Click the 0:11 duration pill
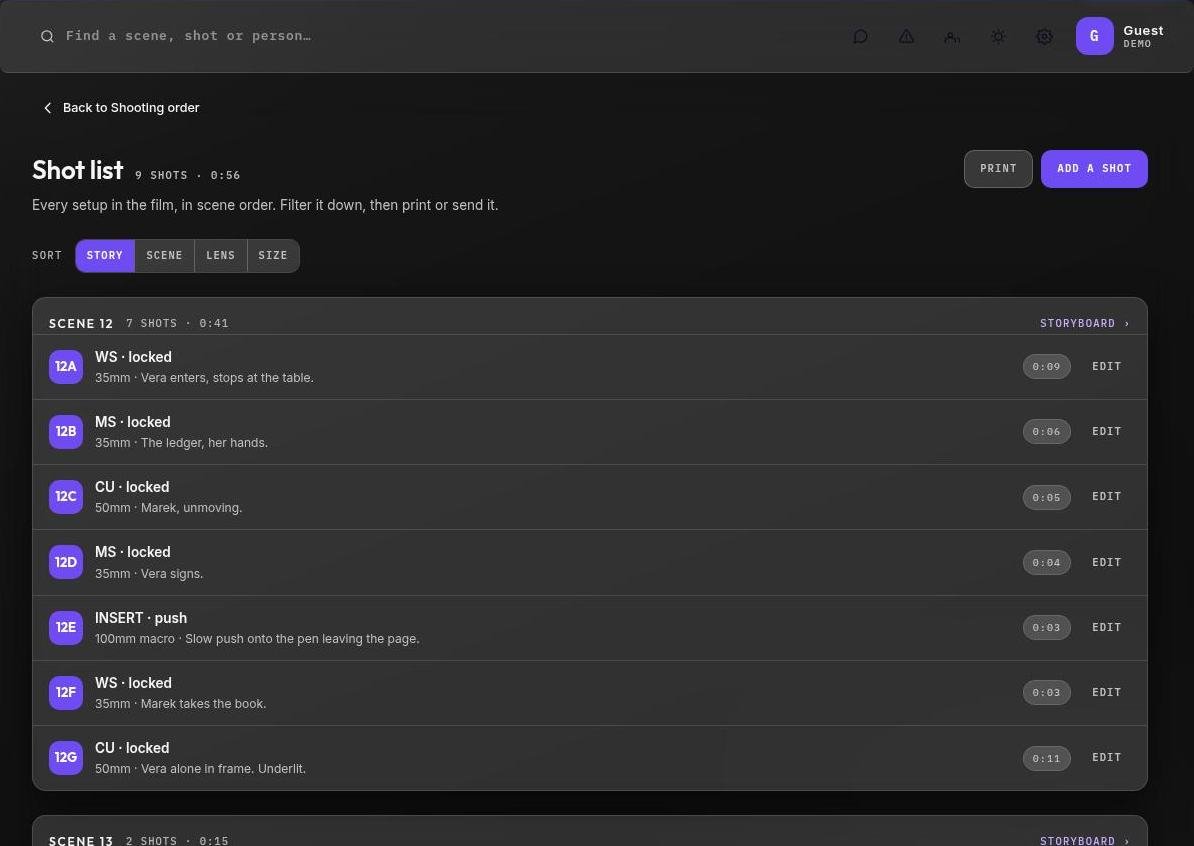Viewport: 1194px width, 846px height. 1046,758
